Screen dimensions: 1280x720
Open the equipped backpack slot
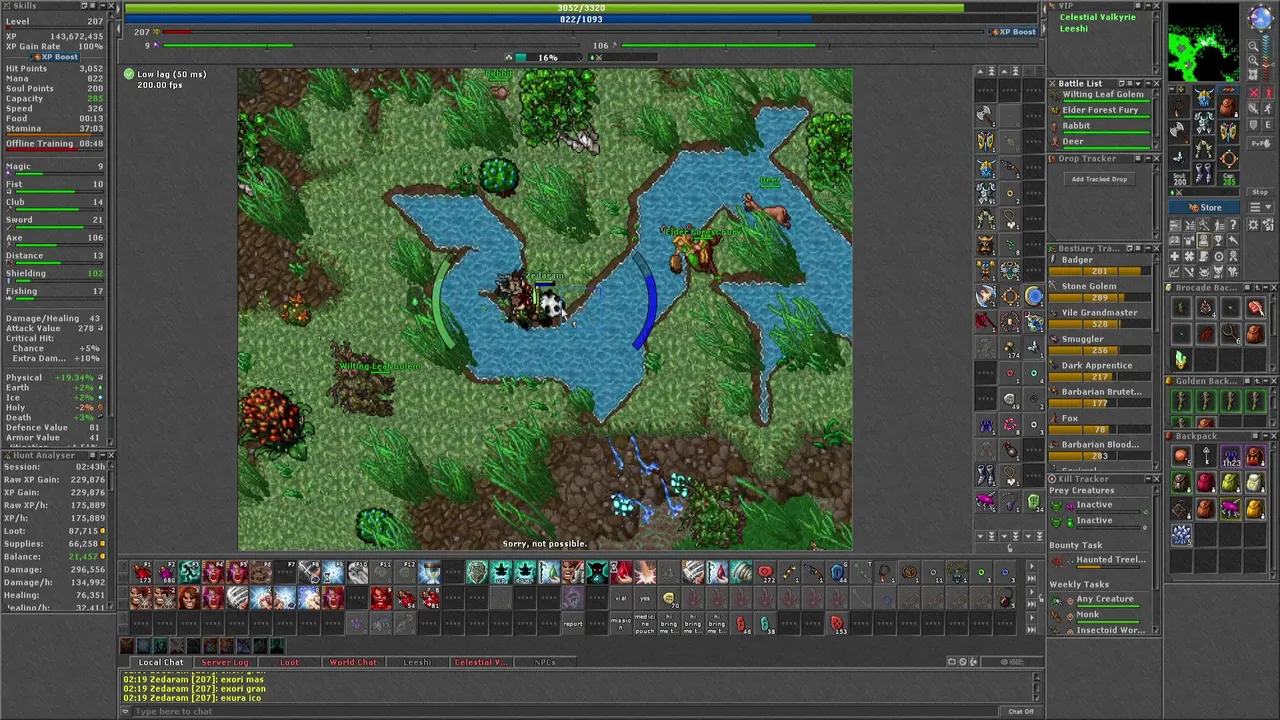coord(1228,107)
